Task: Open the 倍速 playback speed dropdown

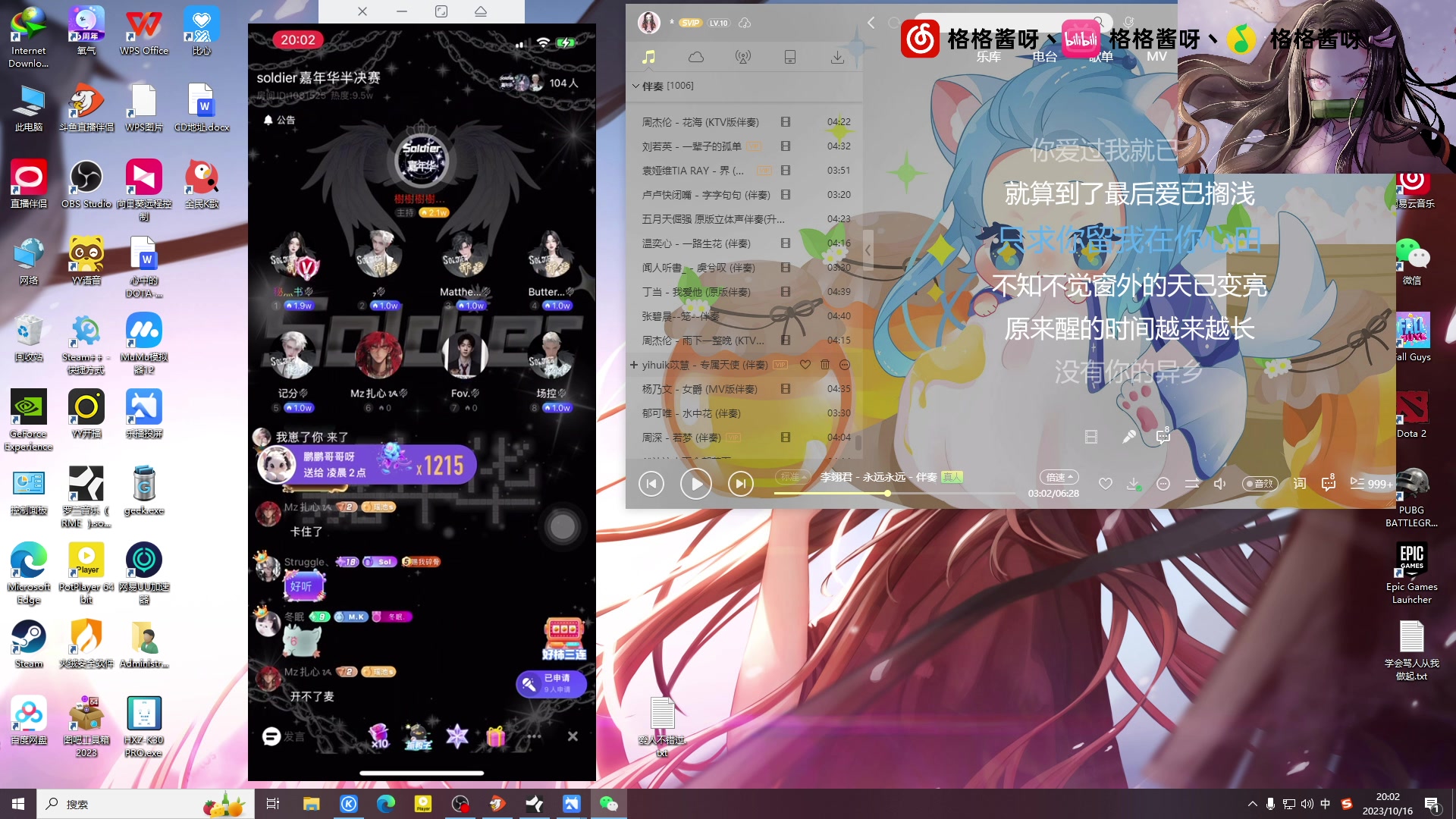Action: (x=1059, y=477)
